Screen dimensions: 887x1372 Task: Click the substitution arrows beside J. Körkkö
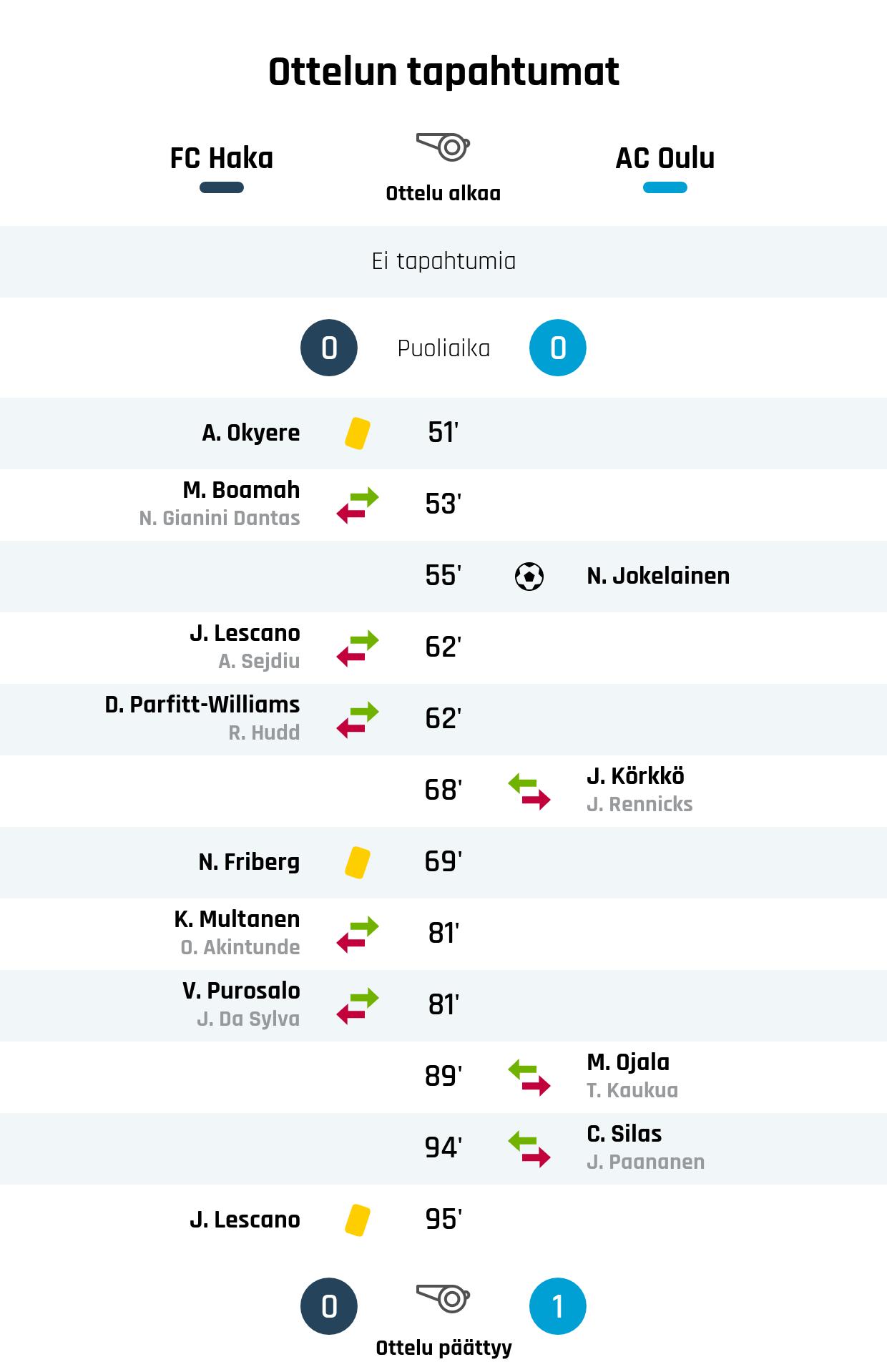click(x=529, y=791)
